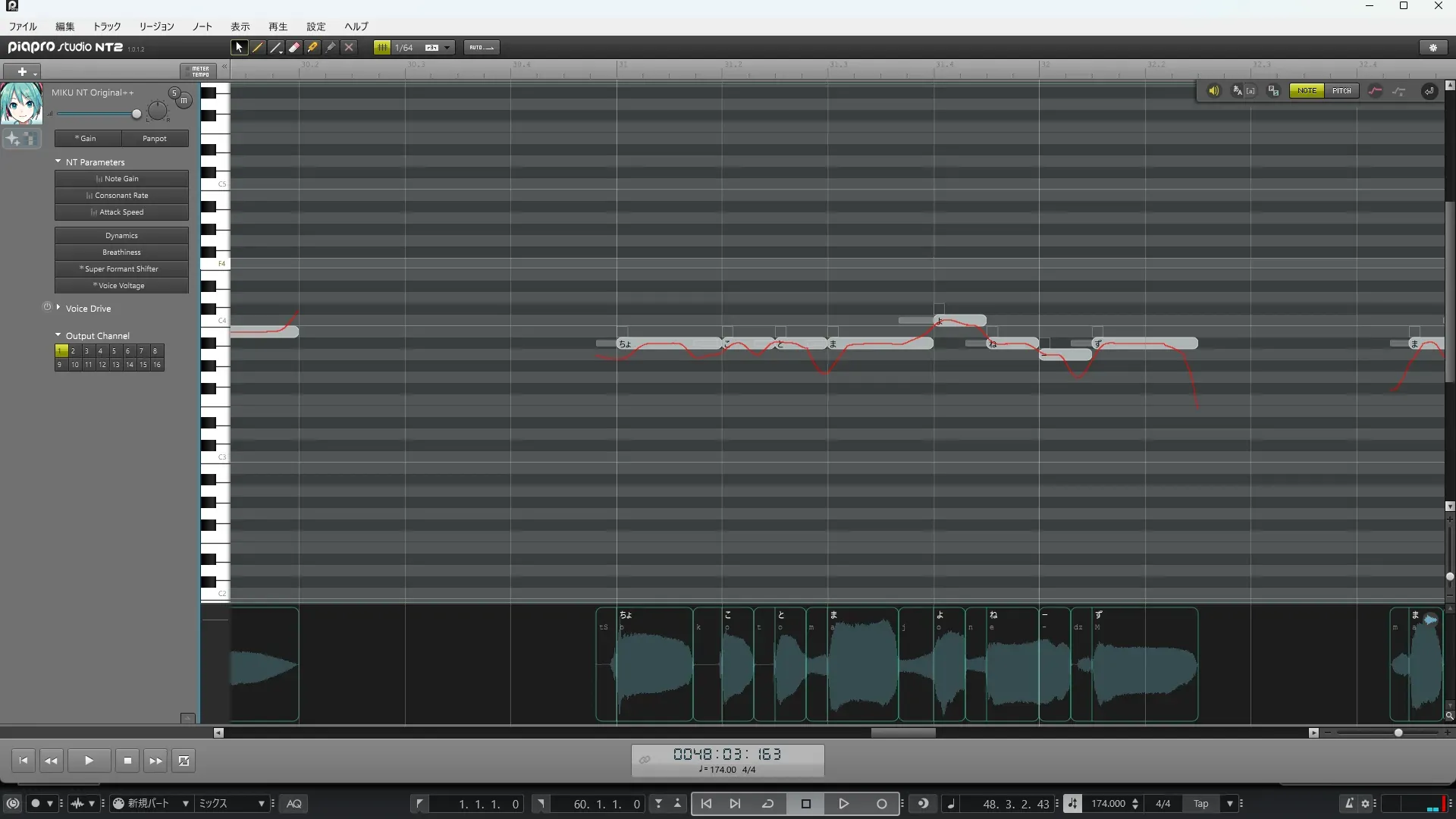Open the 再生 menu
The height and width of the screenshot is (819, 1456).
(278, 27)
